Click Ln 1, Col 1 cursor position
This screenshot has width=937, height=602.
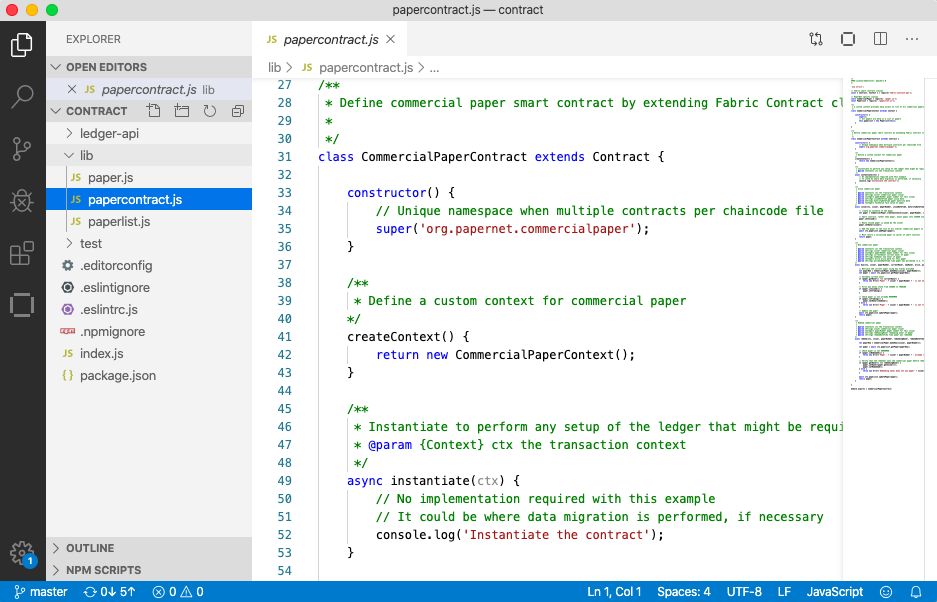tap(614, 592)
